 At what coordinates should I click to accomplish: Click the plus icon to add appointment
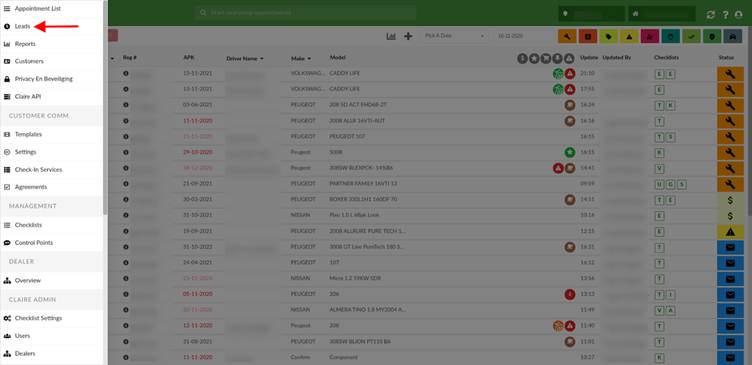pos(408,36)
